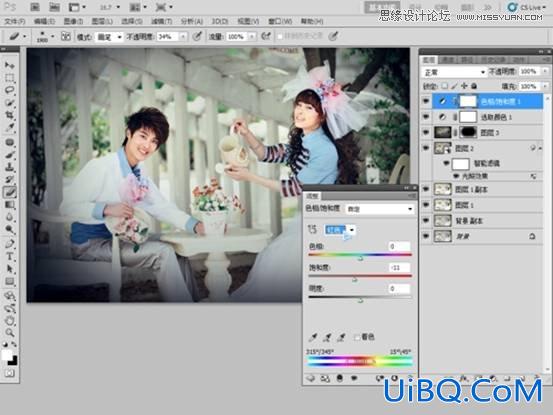
Task: Open the Hue/Saturation preset dropdown
Action: pos(379,209)
